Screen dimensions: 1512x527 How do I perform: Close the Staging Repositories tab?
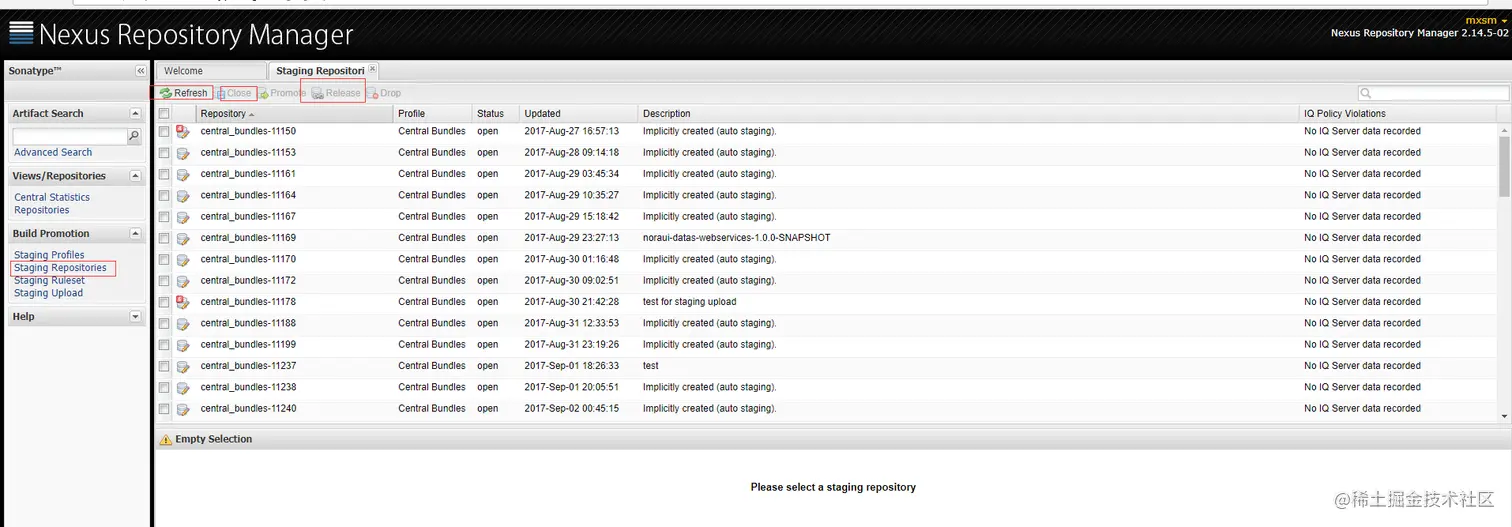[x=373, y=69]
